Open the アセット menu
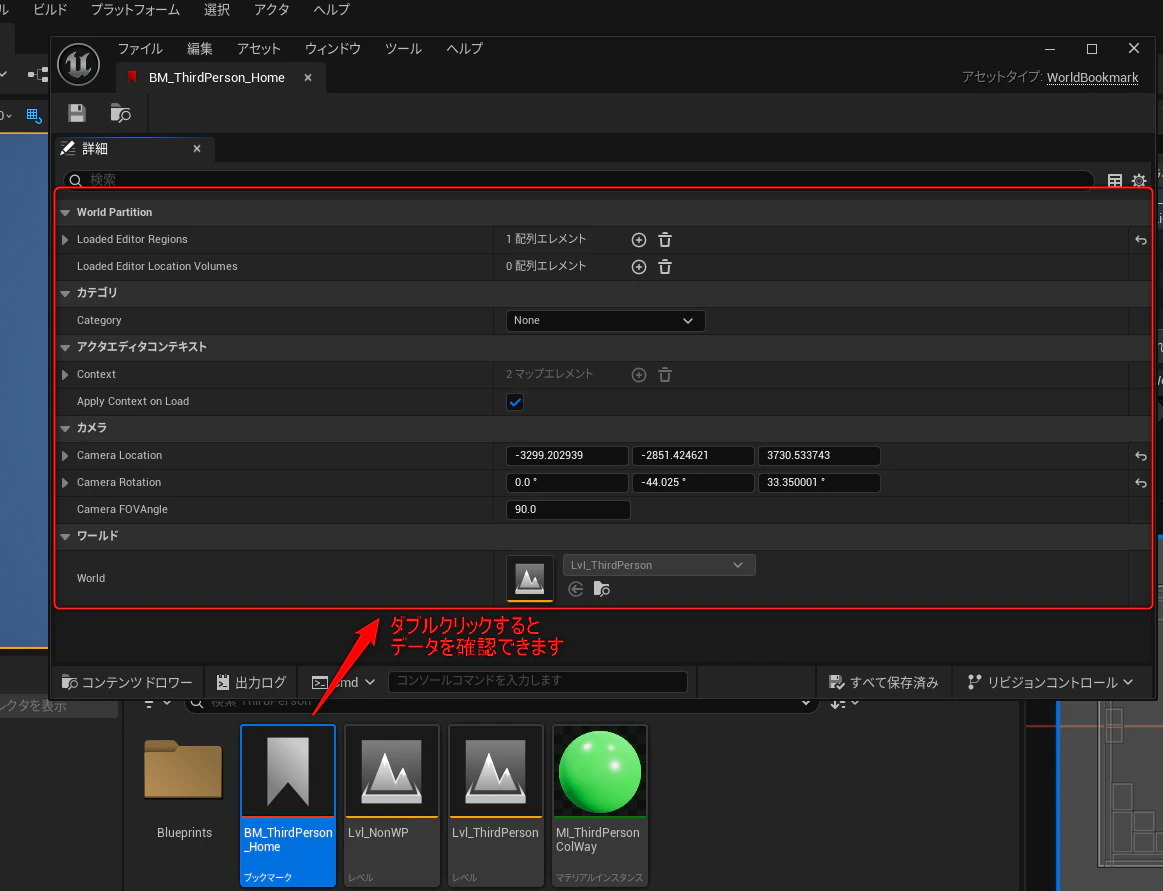Image resolution: width=1163 pixels, height=891 pixels. 259,49
